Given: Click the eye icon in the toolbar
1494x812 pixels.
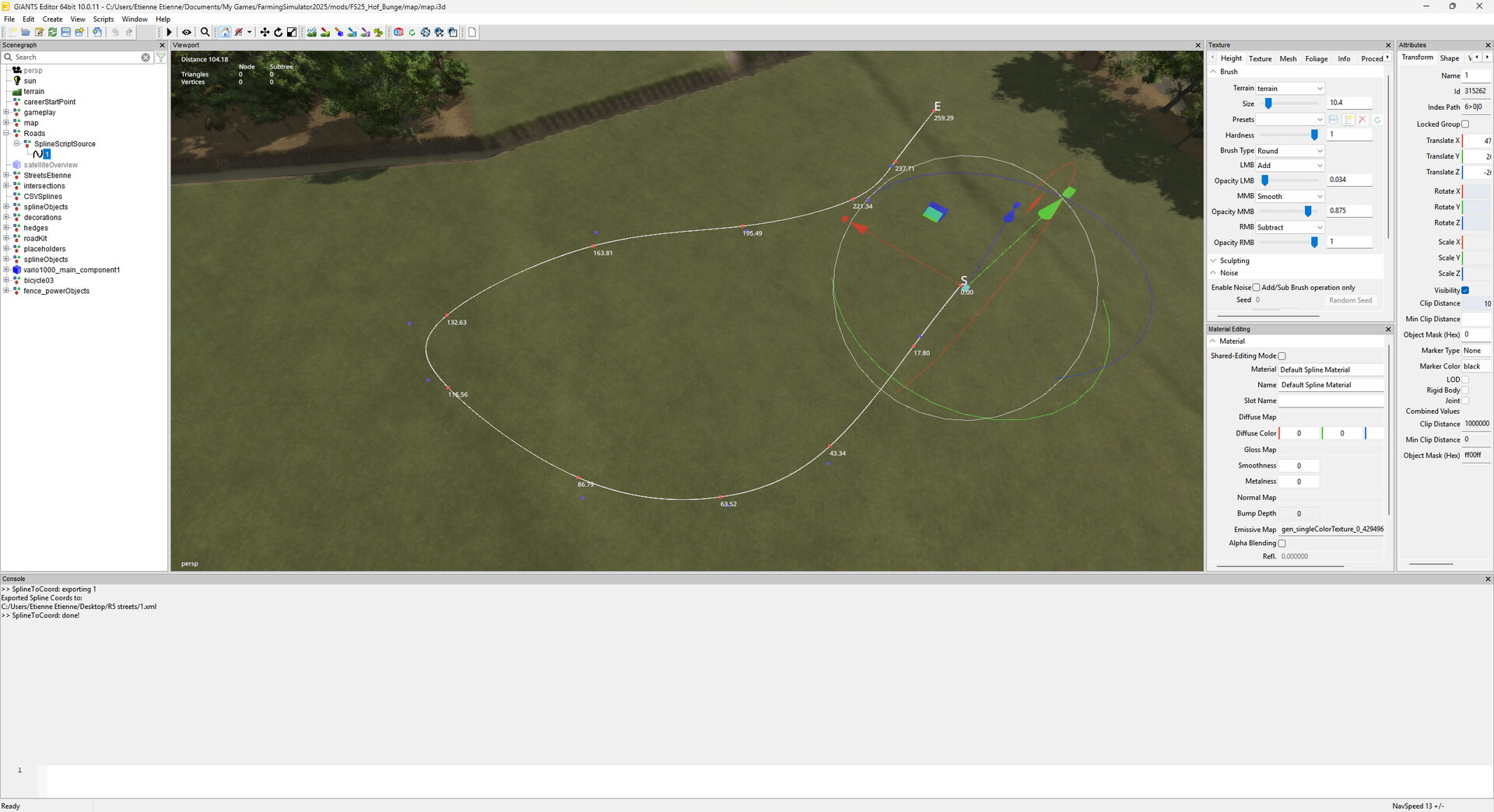Looking at the screenshot, I should point(187,33).
